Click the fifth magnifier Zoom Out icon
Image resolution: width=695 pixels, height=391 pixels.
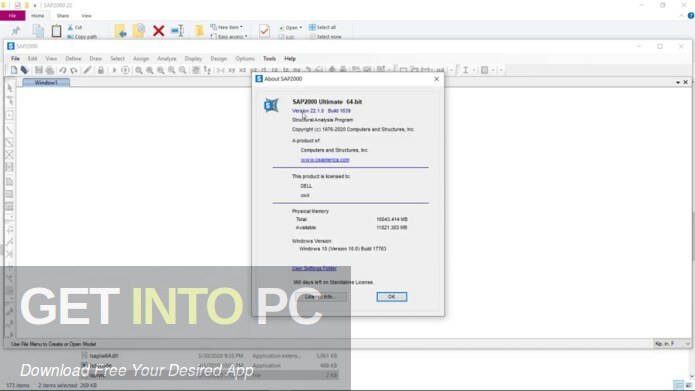182,70
